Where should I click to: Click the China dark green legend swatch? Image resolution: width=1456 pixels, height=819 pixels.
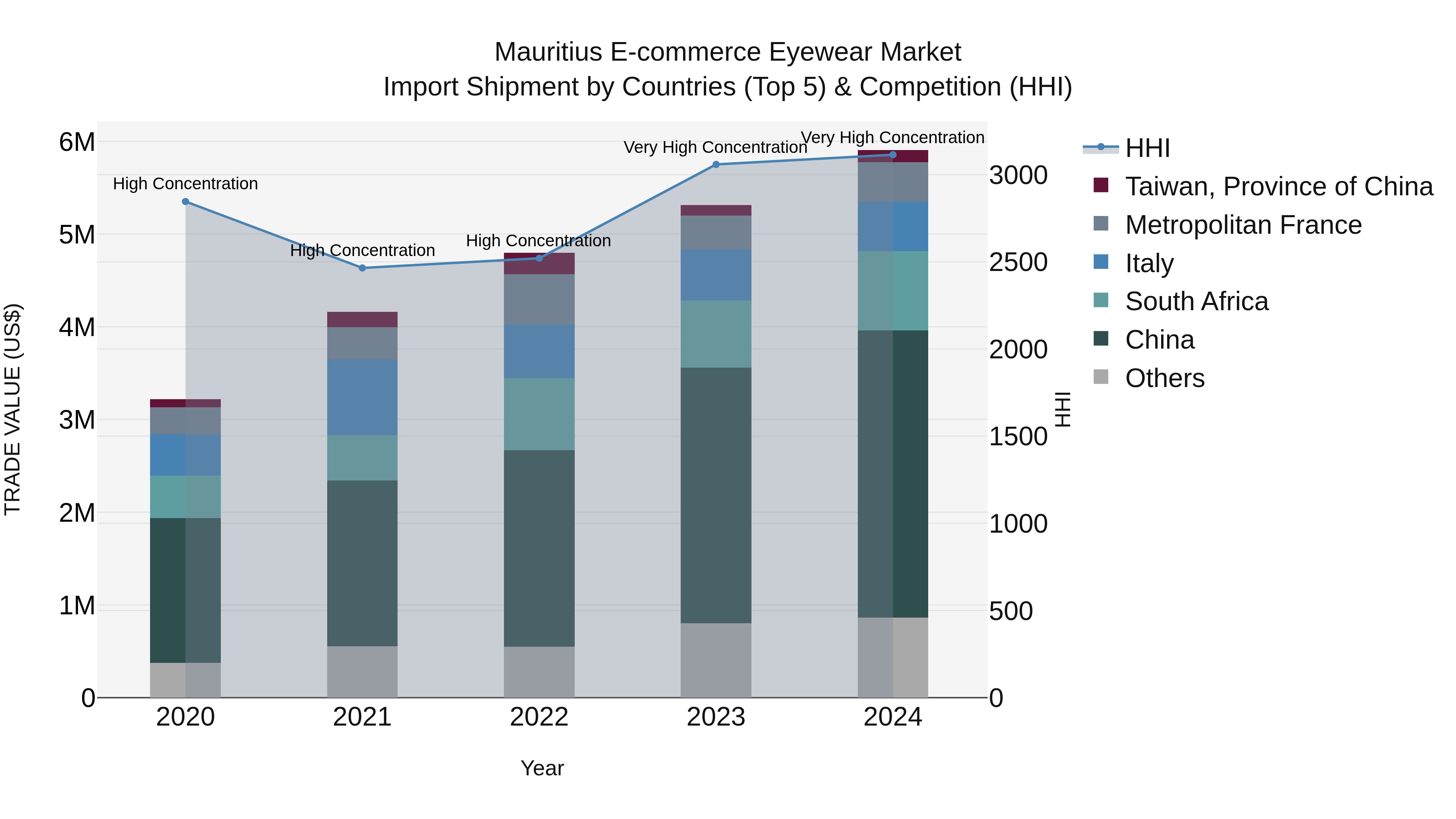coord(1100,339)
